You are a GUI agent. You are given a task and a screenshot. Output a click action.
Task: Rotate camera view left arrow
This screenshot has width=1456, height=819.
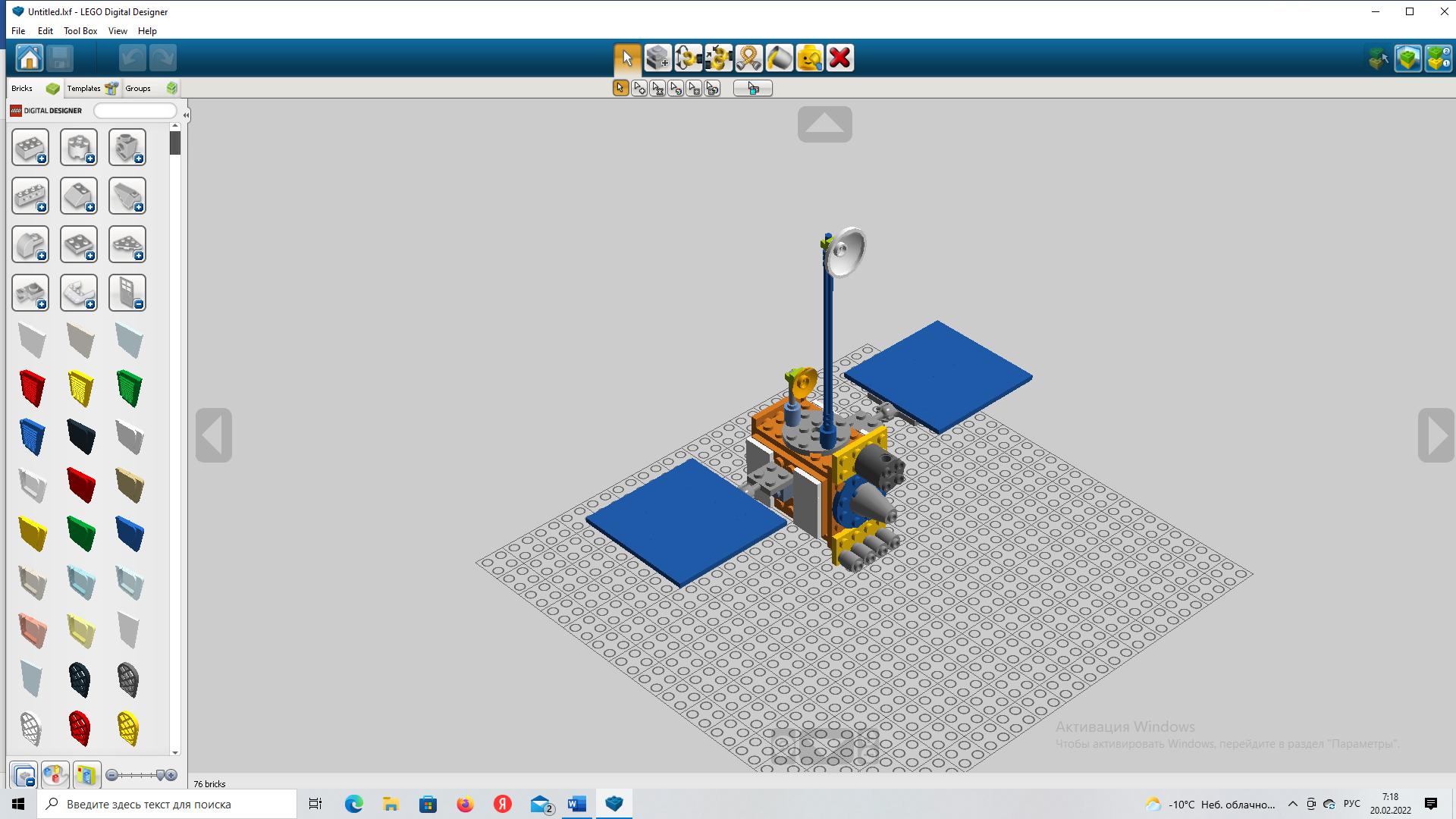click(214, 435)
